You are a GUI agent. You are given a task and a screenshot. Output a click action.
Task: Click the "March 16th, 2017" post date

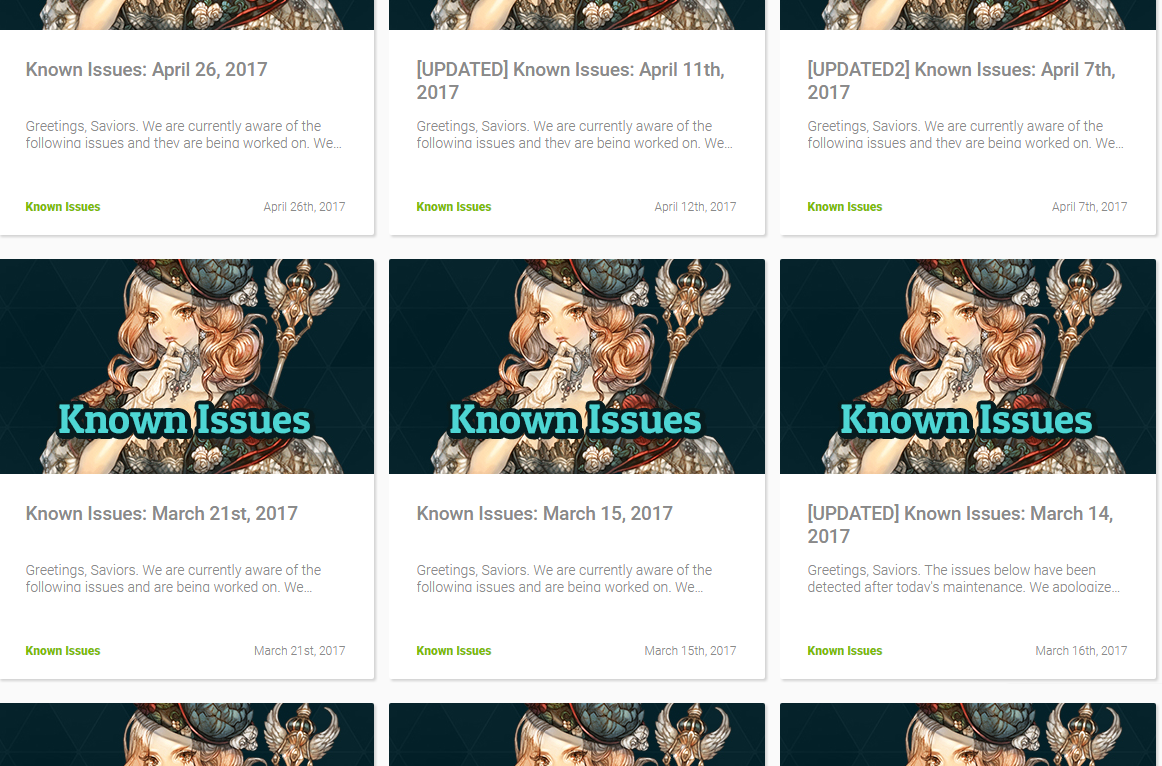click(x=1081, y=651)
